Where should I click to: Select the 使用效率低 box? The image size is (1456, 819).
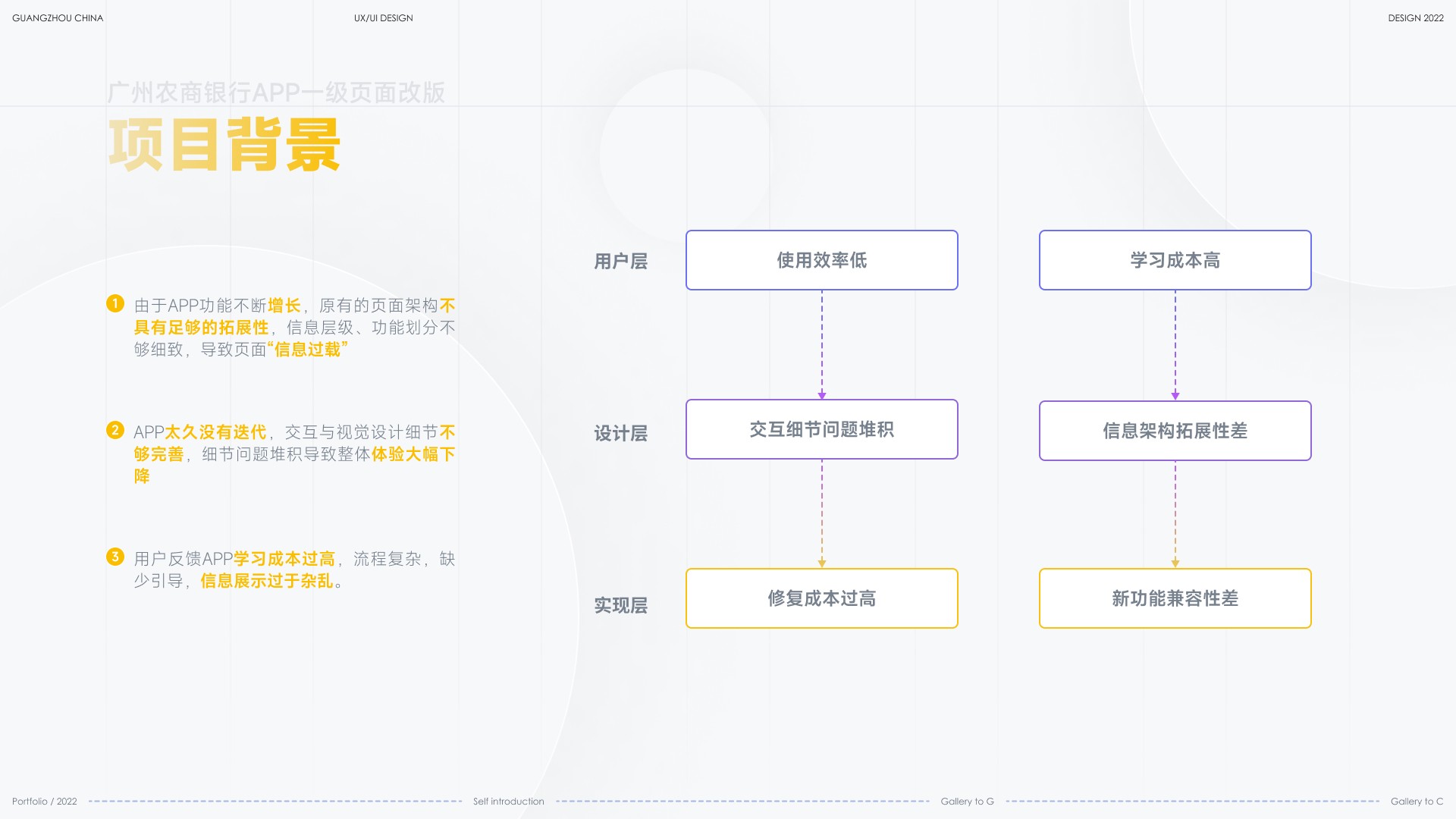pyautogui.click(x=822, y=260)
